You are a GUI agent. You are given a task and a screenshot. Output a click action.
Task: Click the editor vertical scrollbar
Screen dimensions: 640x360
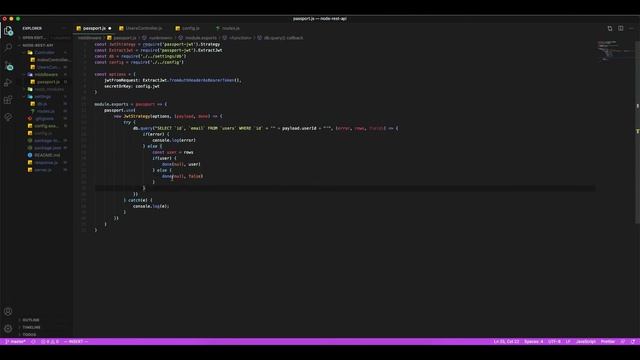637,132
